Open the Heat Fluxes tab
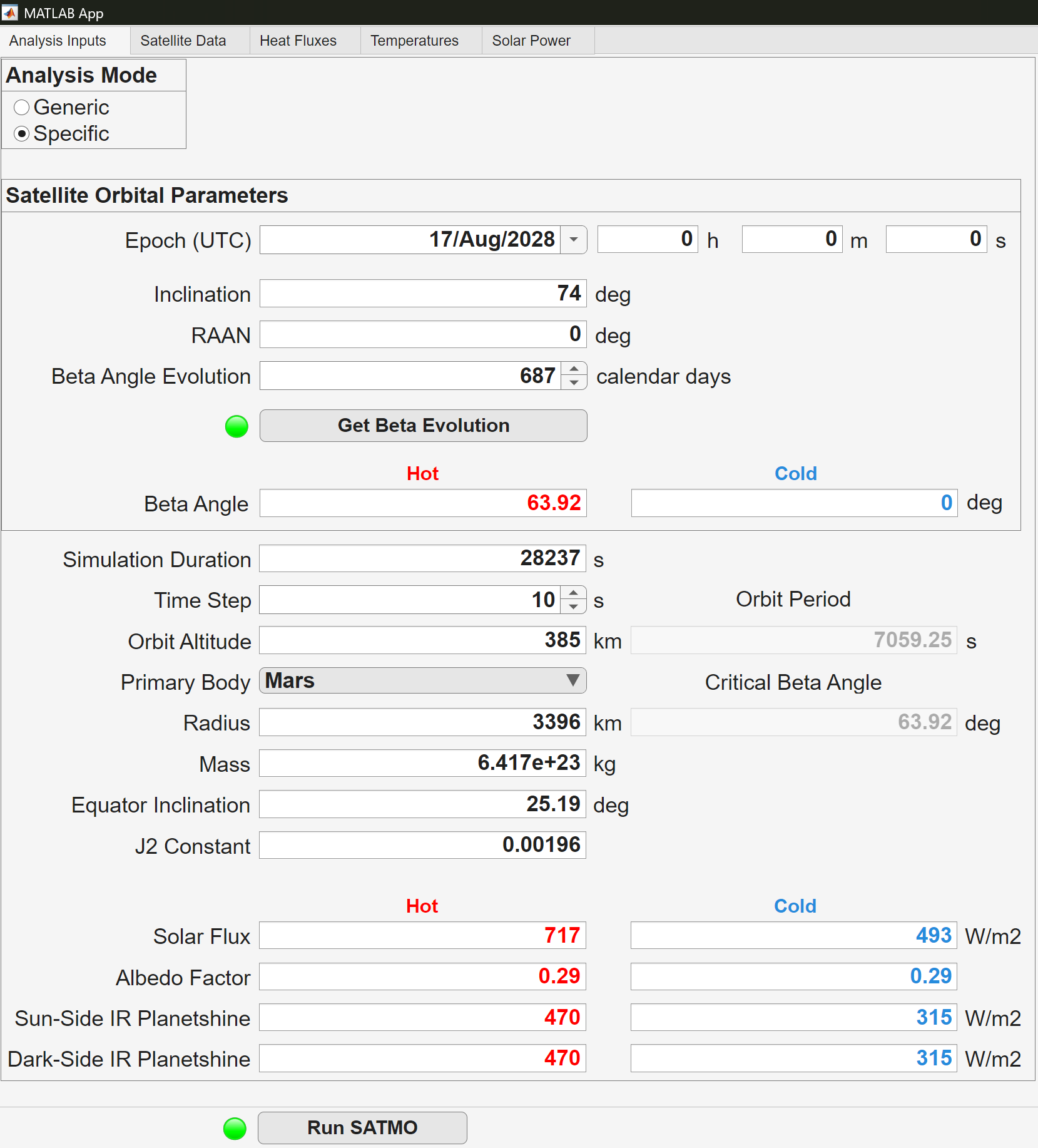The height and width of the screenshot is (1148, 1038). click(x=298, y=41)
